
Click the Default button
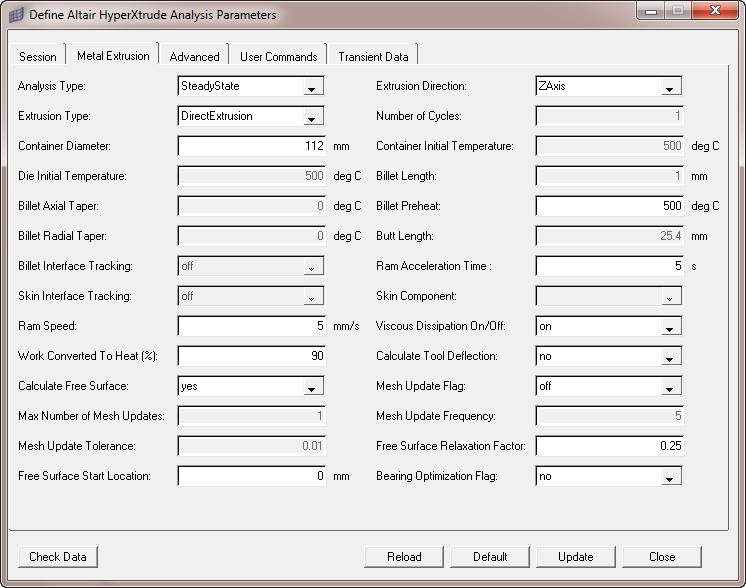click(x=490, y=557)
